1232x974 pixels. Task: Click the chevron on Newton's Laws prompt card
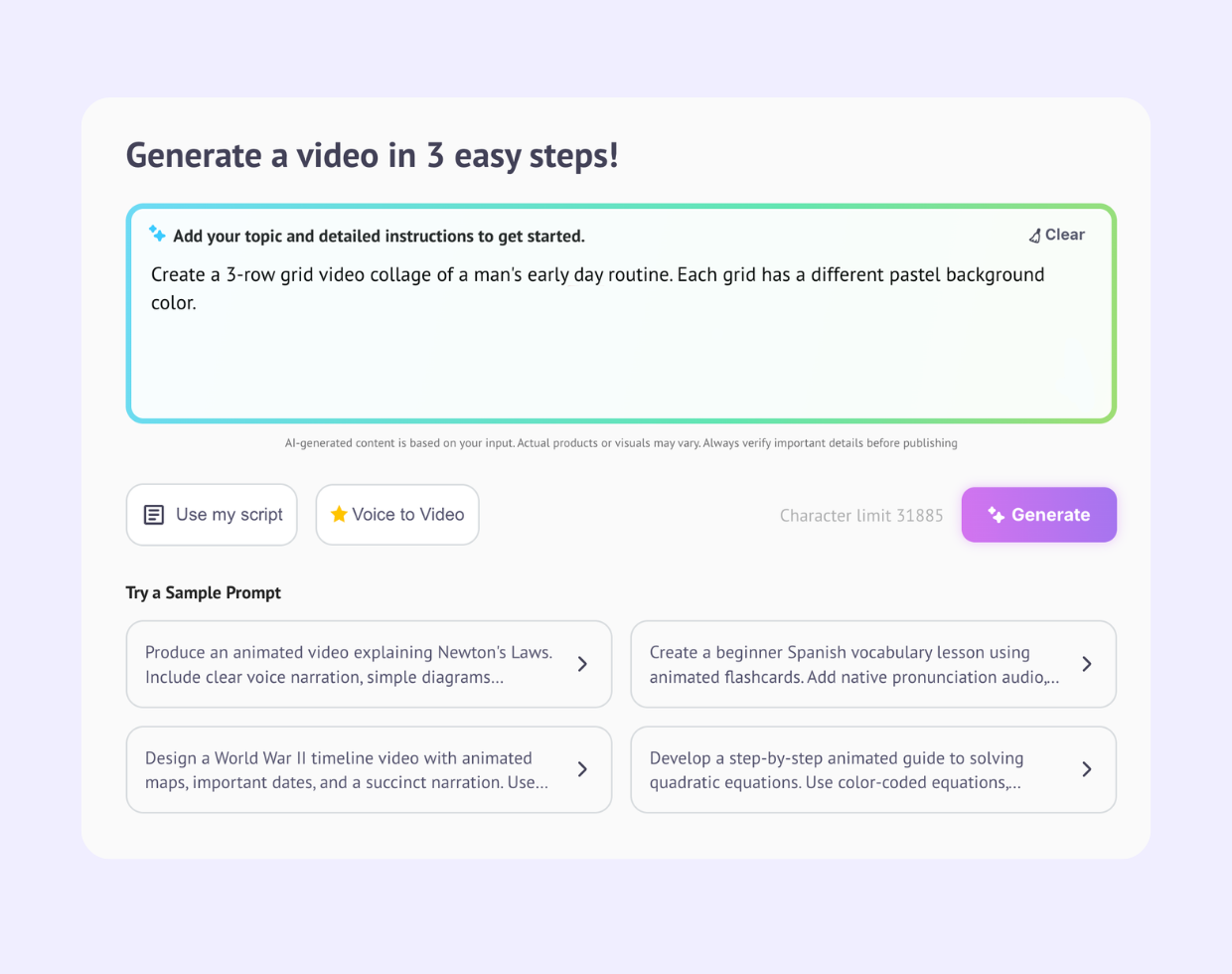click(582, 664)
